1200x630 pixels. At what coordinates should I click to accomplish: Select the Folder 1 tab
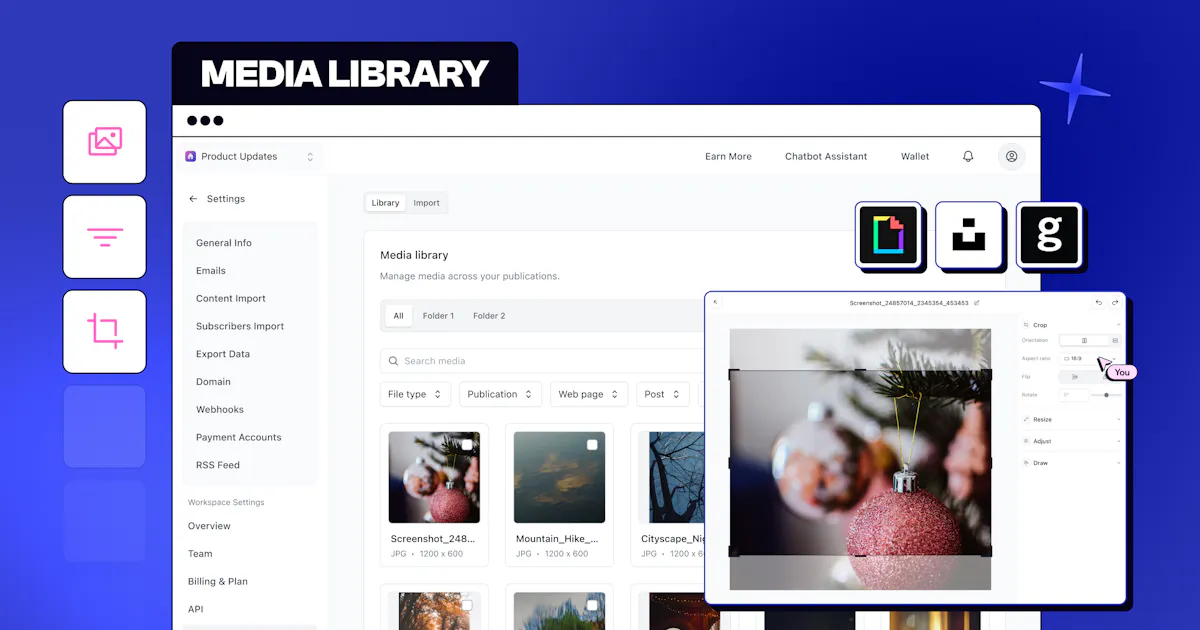click(x=438, y=316)
